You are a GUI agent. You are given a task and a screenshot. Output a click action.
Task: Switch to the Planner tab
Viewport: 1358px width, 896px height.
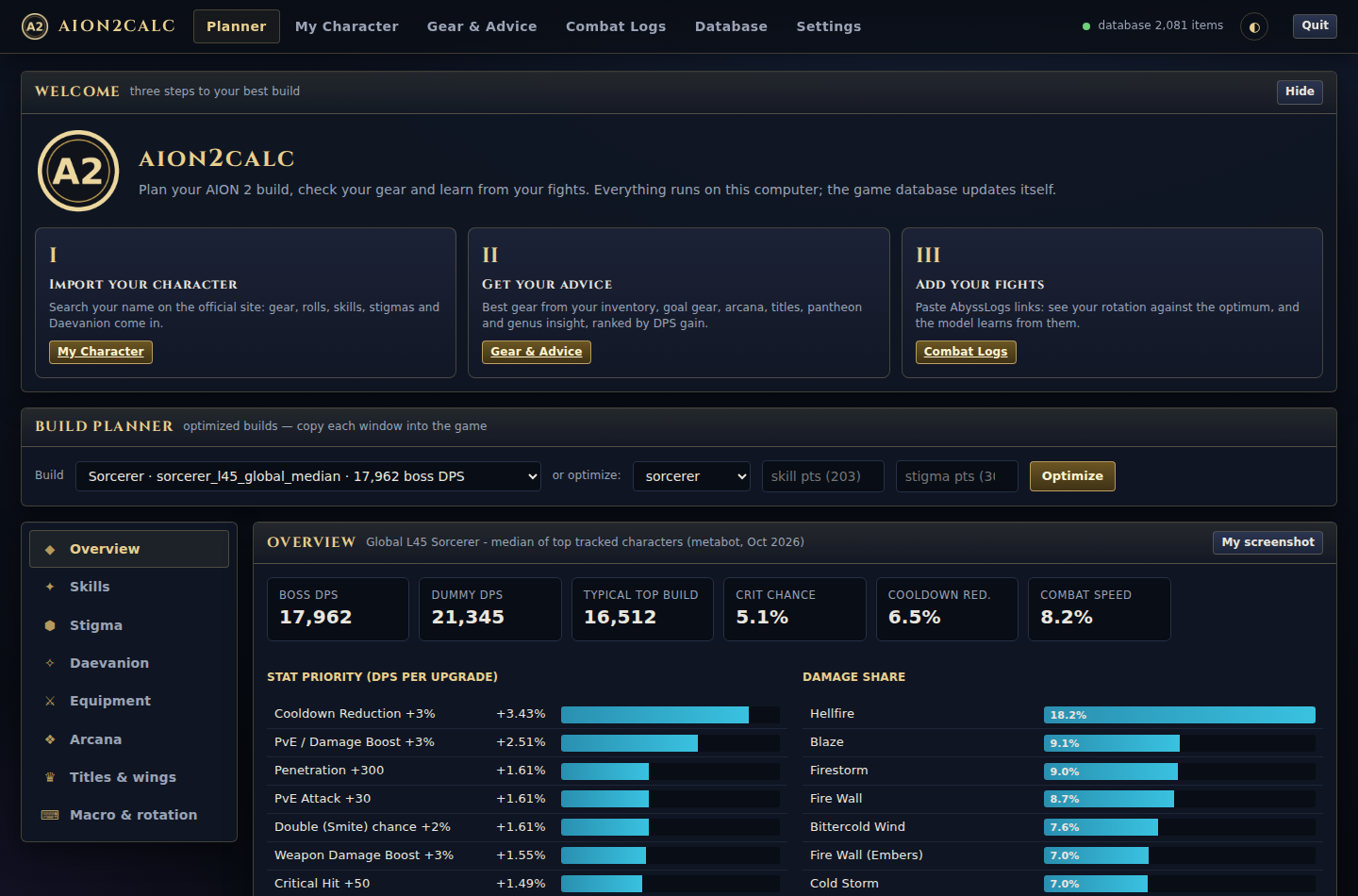tap(237, 26)
